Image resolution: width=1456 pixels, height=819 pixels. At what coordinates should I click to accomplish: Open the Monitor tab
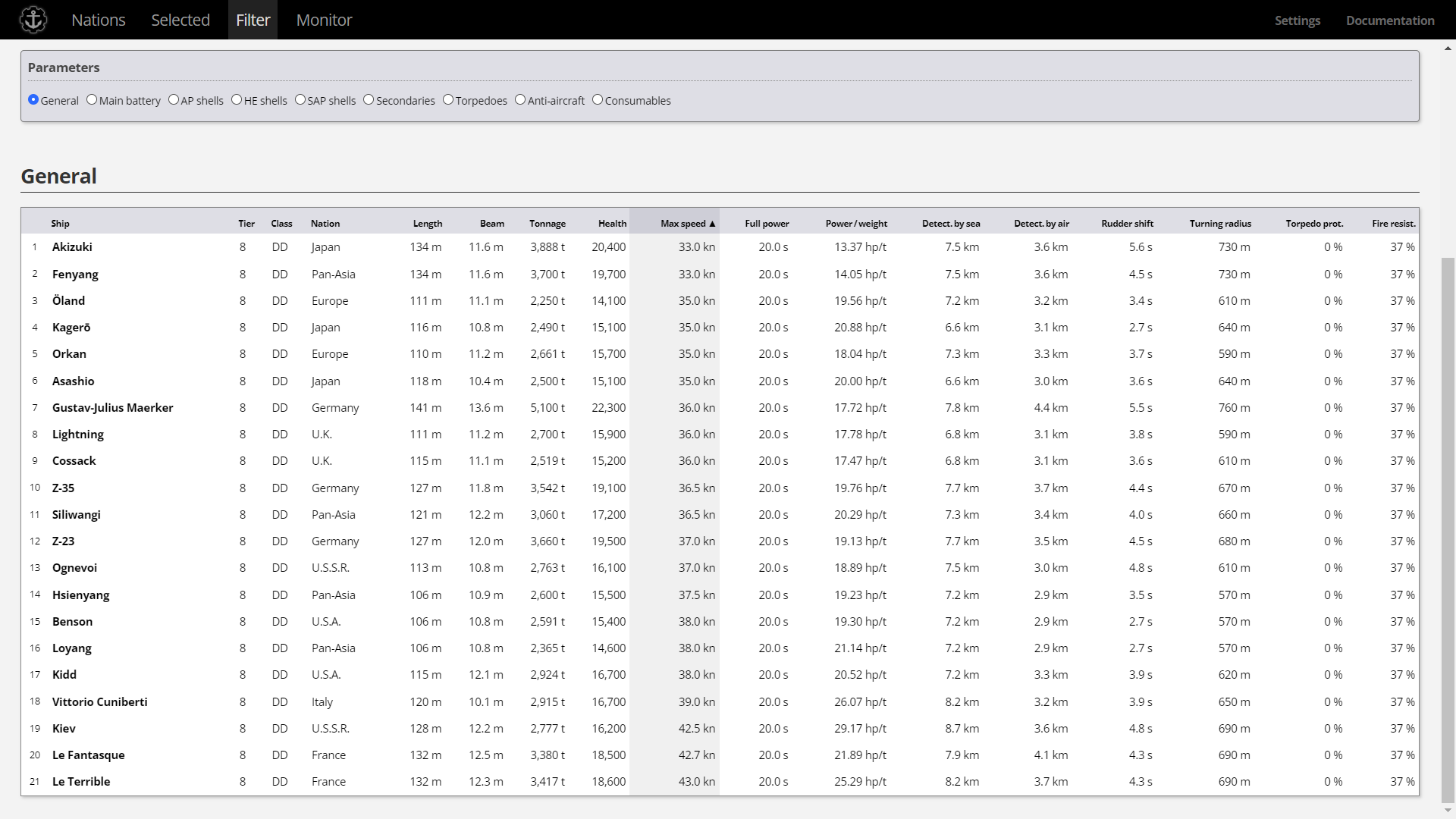(x=324, y=20)
